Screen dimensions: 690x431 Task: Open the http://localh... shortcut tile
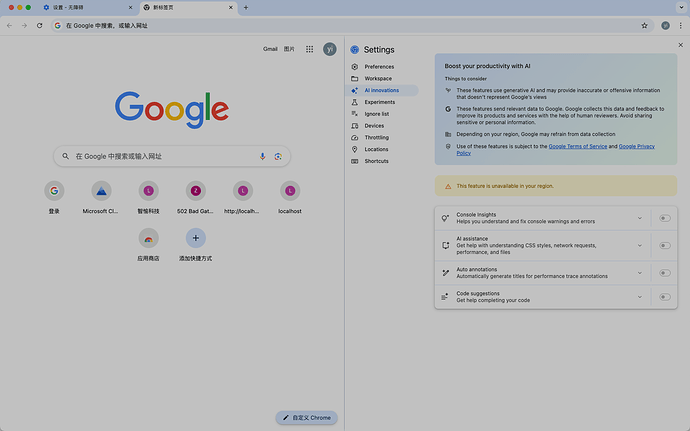click(x=242, y=197)
